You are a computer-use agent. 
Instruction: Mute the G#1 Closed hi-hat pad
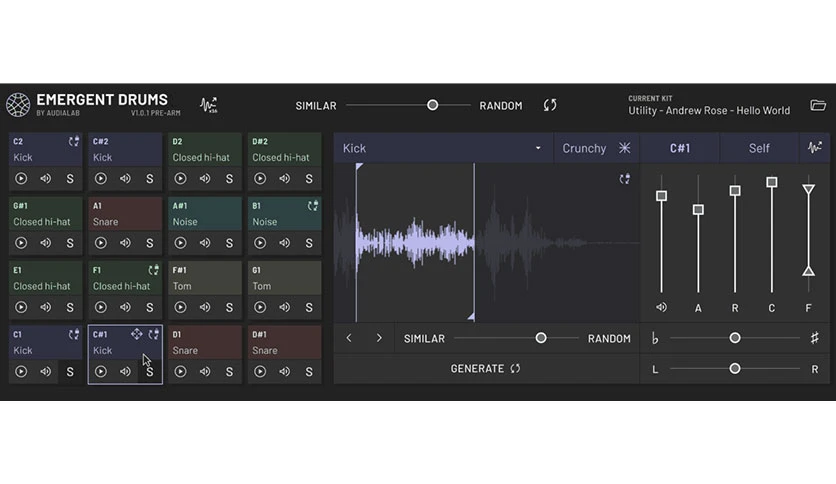point(45,243)
